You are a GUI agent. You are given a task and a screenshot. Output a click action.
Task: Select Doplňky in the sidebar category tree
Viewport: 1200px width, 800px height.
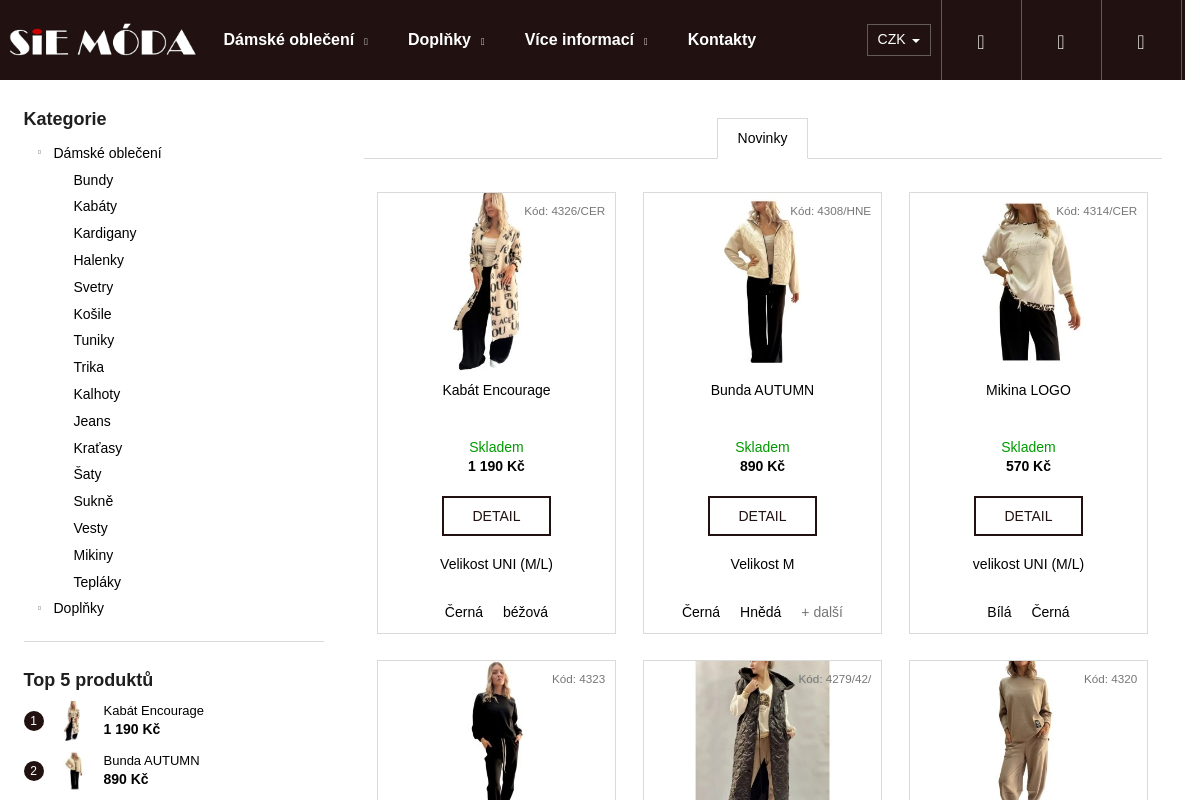tap(78, 608)
